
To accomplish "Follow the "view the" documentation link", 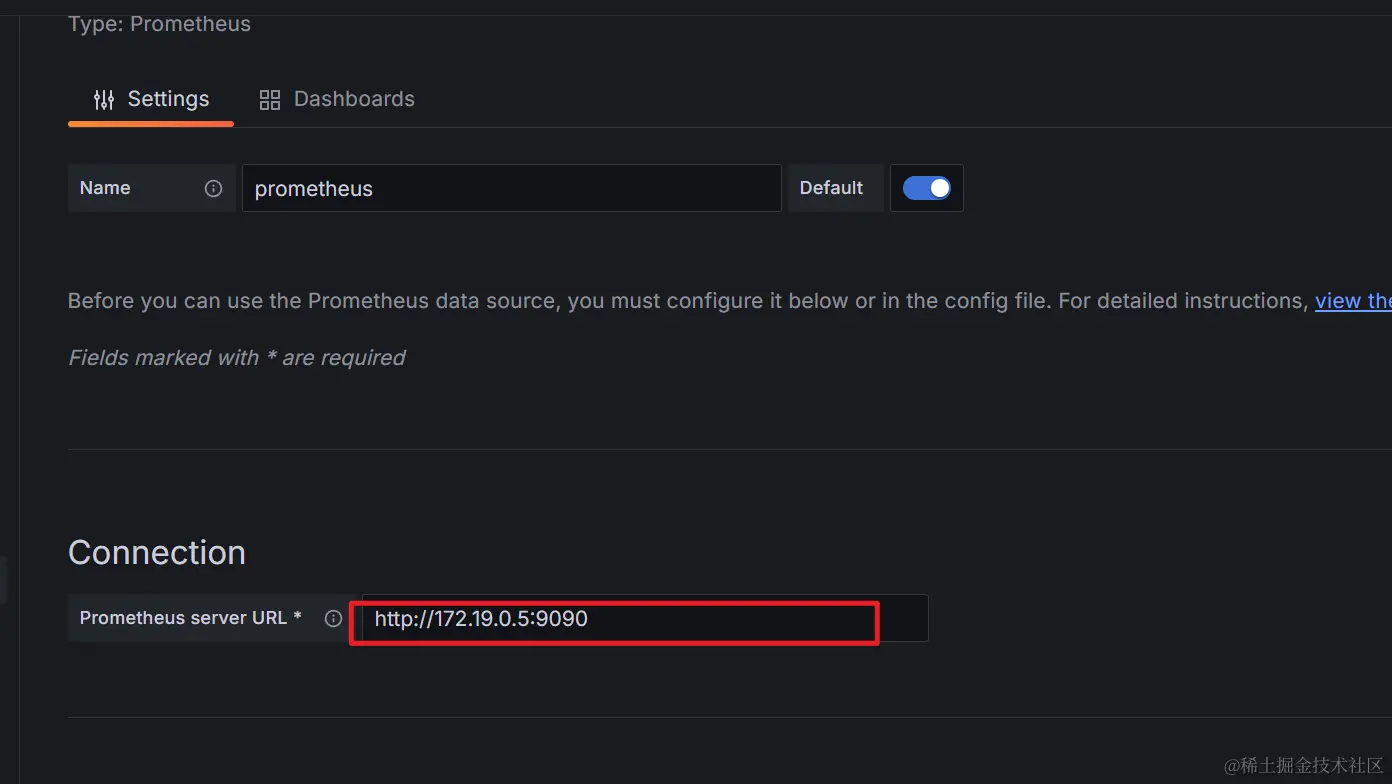I will pos(1352,301).
